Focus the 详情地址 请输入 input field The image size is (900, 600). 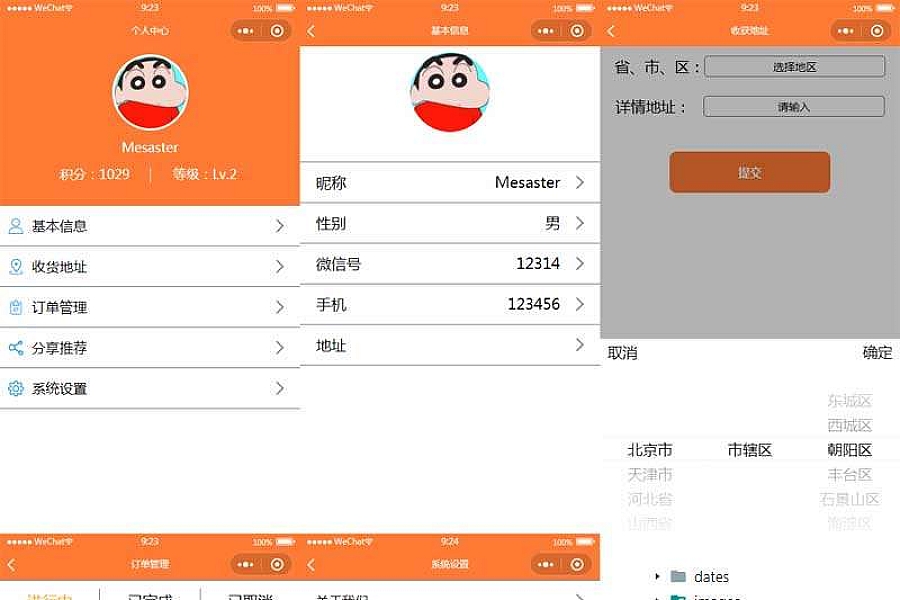click(794, 106)
